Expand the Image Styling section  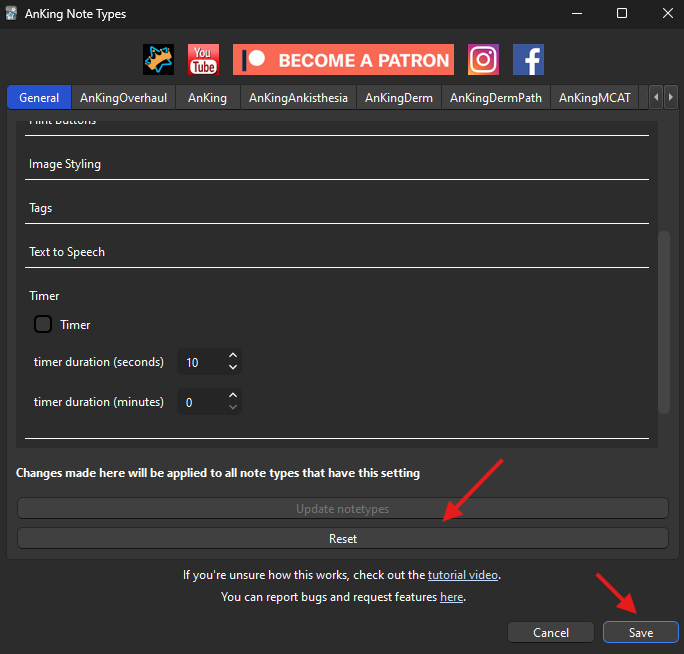(x=65, y=164)
